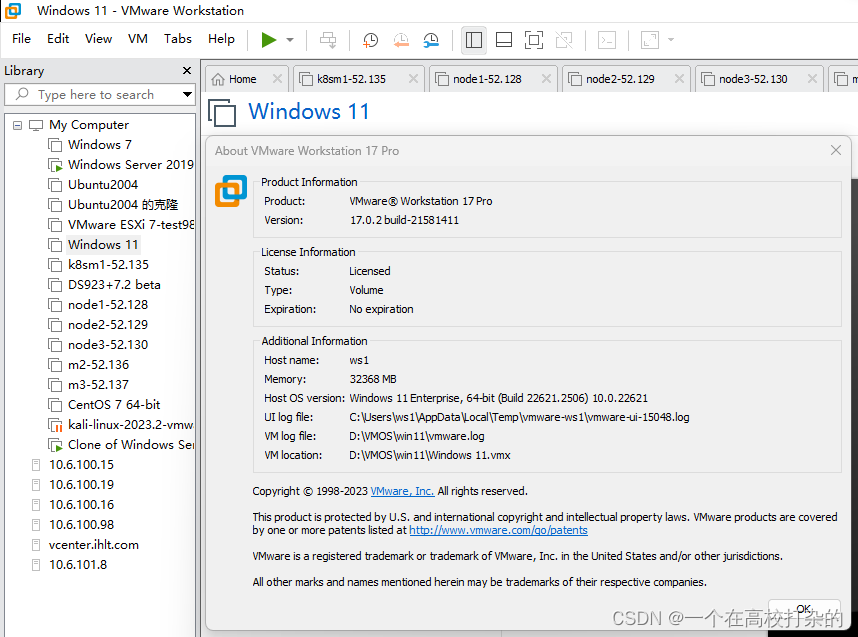Screen dimensions: 858x637
Task: Open the vmware.com/go/patents link
Action: pos(498,530)
